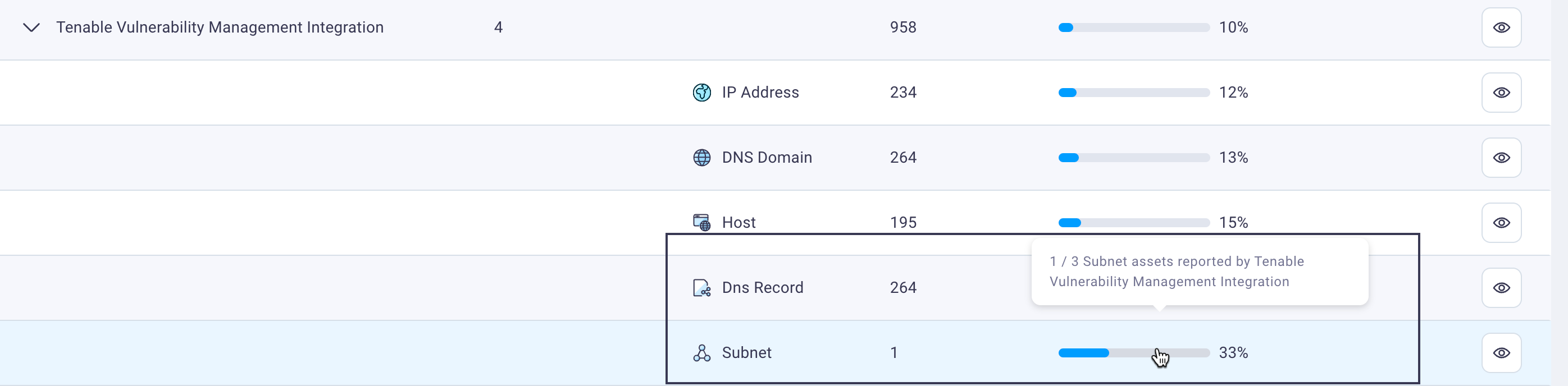Select the Tenable Vulnerability Management Integration name
1568x386 pixels.
coord(220,27)
